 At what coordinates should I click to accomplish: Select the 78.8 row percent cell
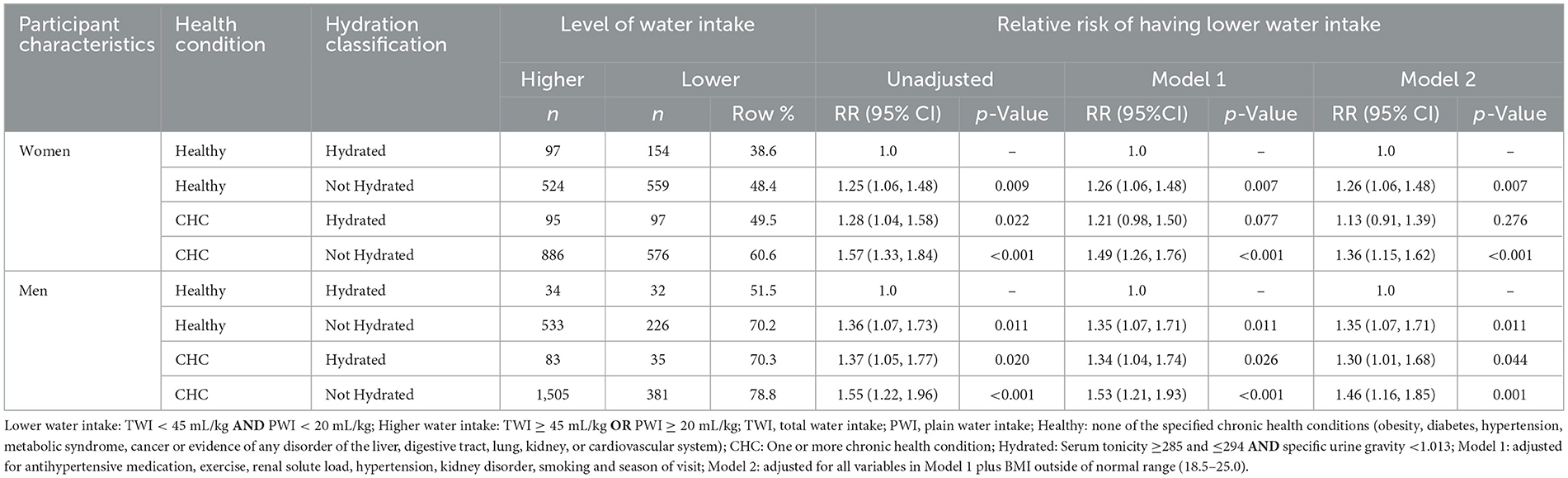pyautogui.click(x=762, y=395)
